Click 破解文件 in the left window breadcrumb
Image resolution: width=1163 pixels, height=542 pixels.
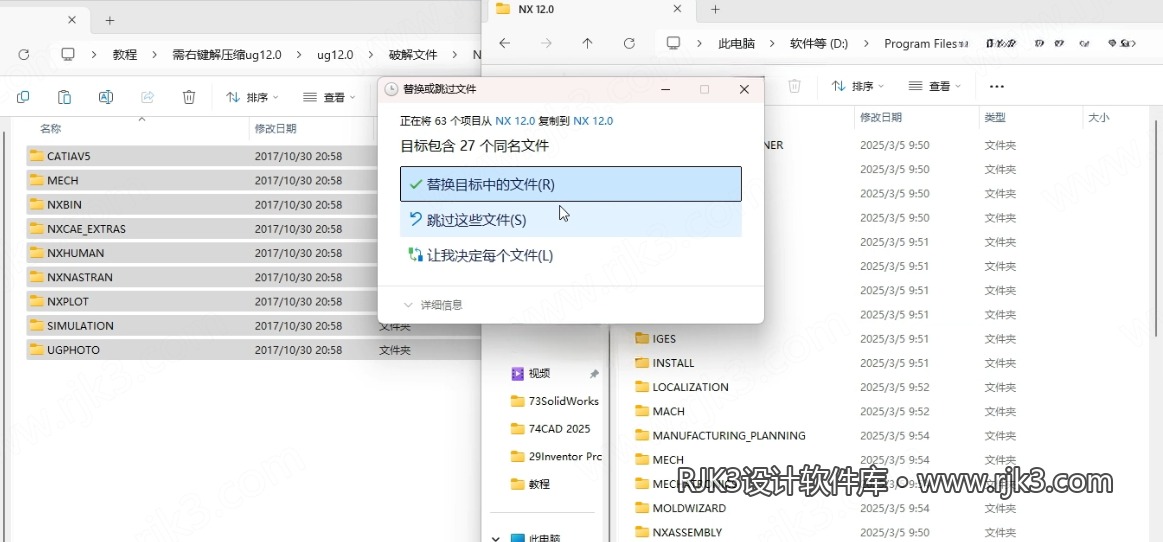click(413, 54)
